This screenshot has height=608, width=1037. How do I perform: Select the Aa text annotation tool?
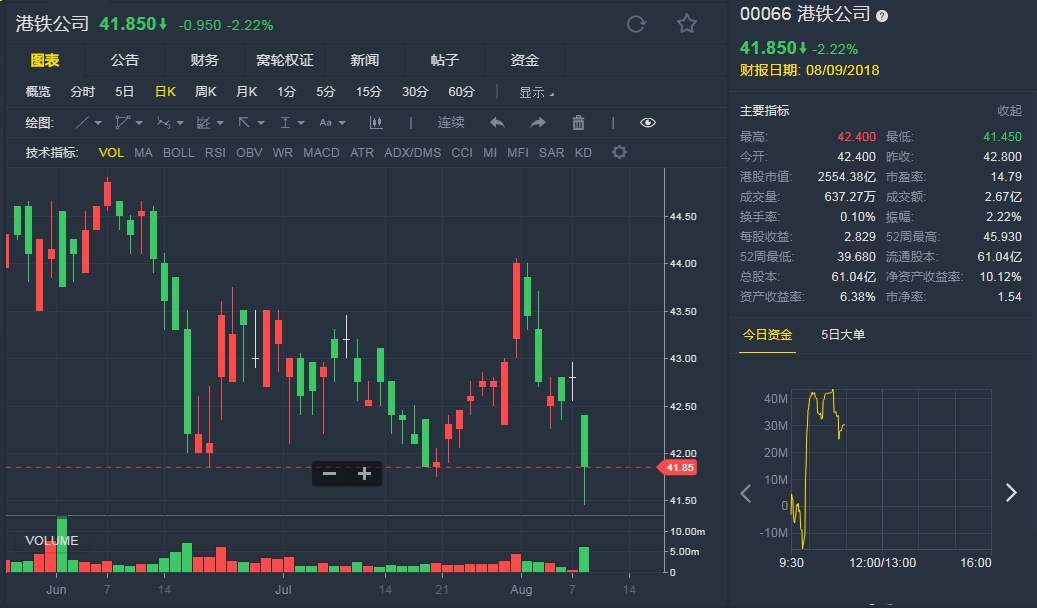(325, 122)
